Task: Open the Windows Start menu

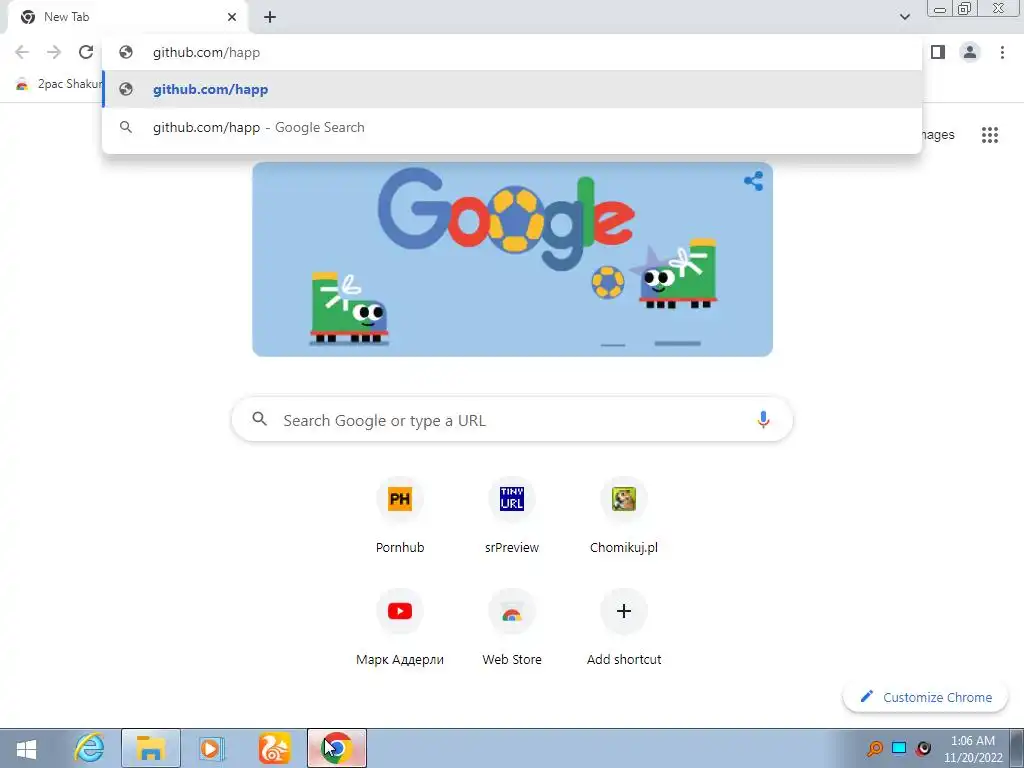Action: tap(26, 748)
